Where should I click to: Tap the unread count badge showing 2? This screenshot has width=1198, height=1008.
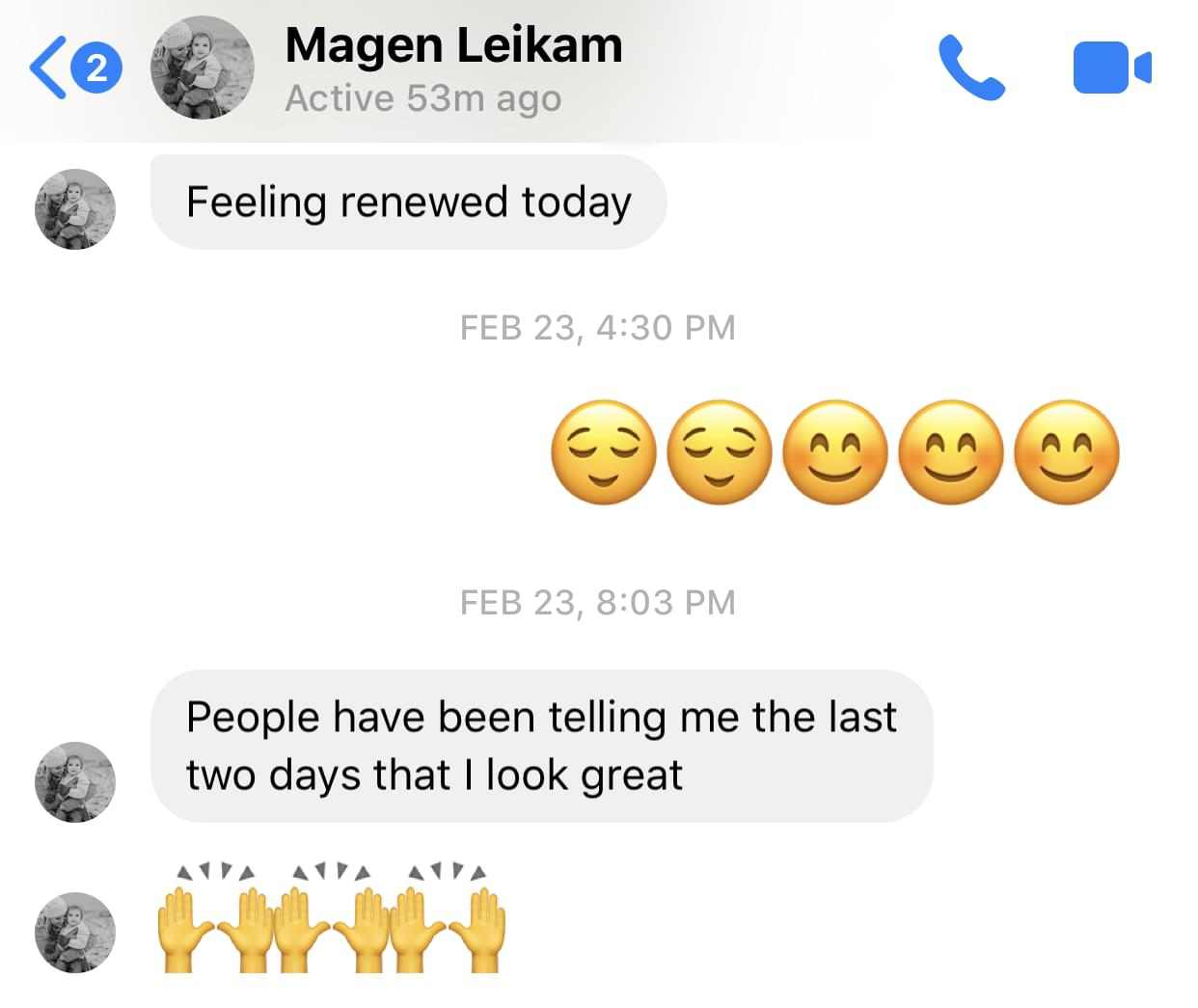click(96, 68)
